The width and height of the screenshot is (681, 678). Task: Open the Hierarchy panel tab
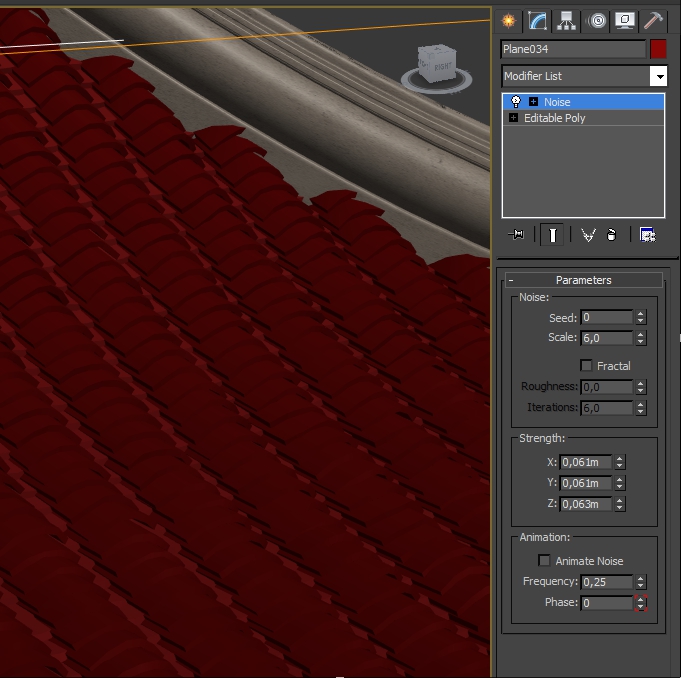[x=566, y=20]
